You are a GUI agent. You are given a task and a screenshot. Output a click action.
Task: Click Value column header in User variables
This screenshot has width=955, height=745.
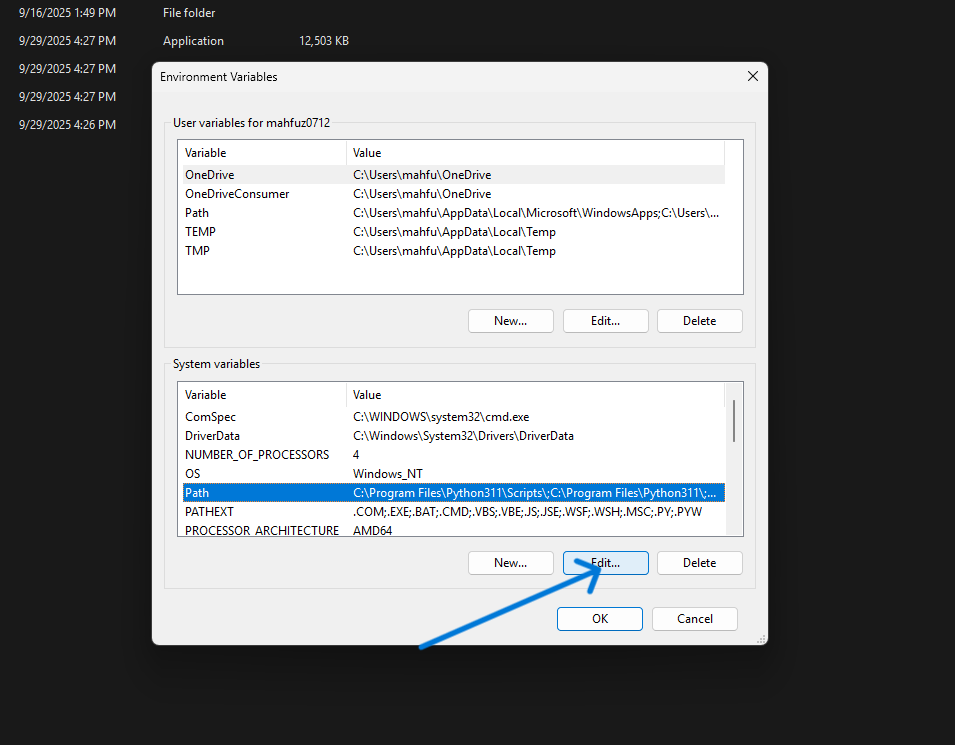tap(367, 153)
